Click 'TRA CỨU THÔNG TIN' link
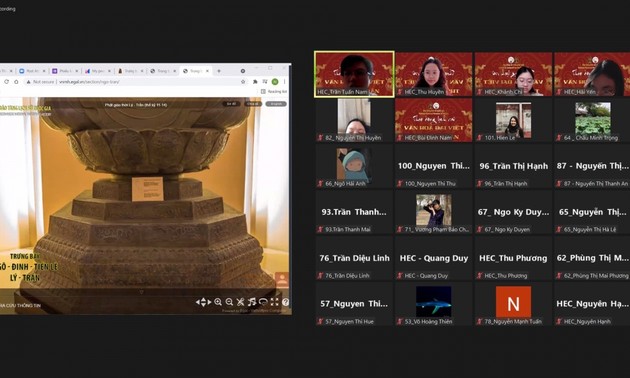Viewport: 630px width, 378px height. point(20,306)
